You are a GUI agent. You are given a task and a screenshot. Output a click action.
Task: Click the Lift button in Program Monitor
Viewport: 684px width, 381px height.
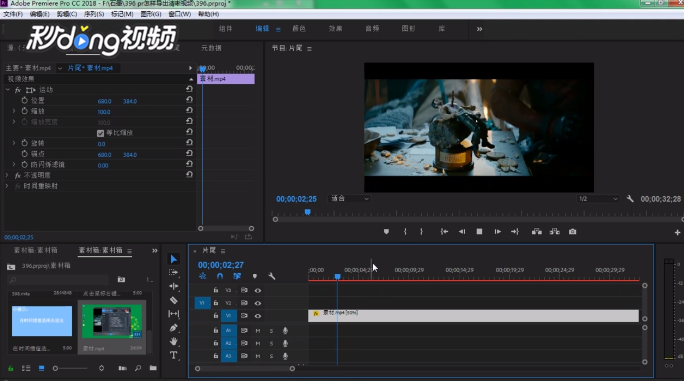537,232
